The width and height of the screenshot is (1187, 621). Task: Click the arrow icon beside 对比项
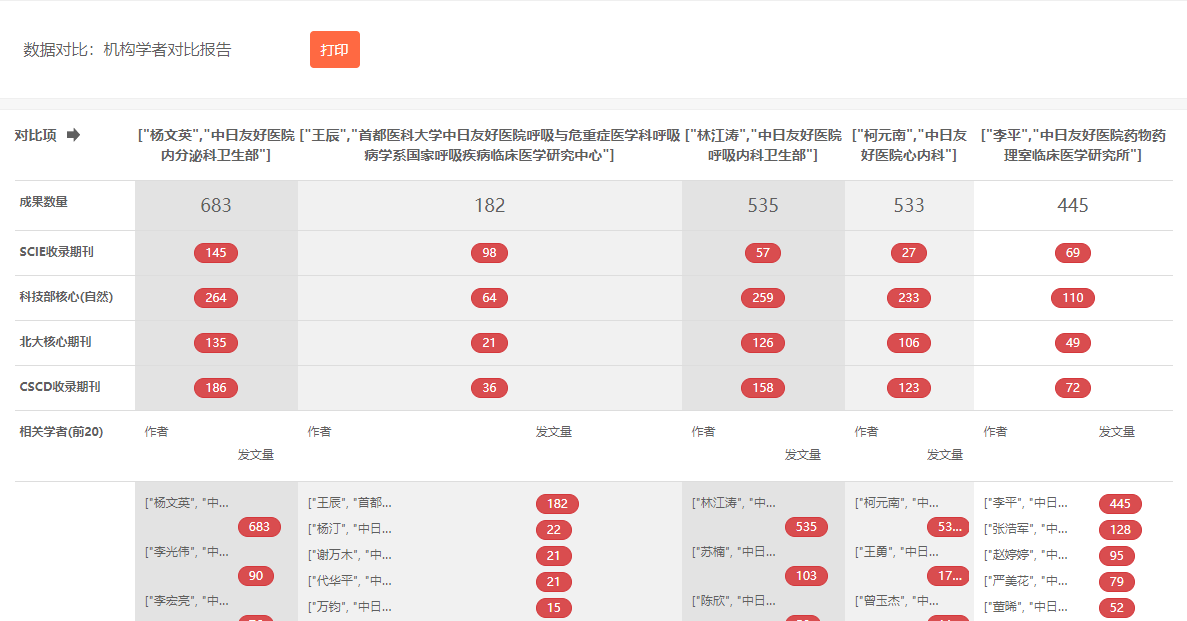point(73,135)
